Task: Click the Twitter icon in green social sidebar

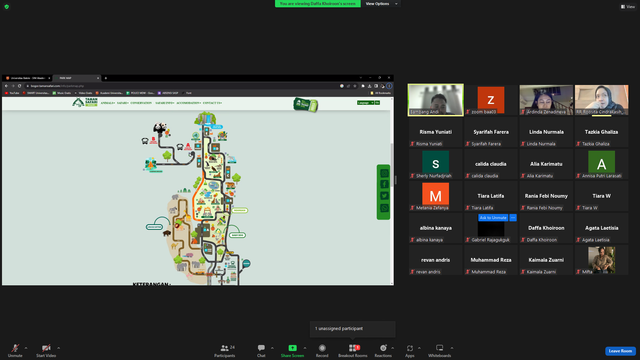Action: 384,196
